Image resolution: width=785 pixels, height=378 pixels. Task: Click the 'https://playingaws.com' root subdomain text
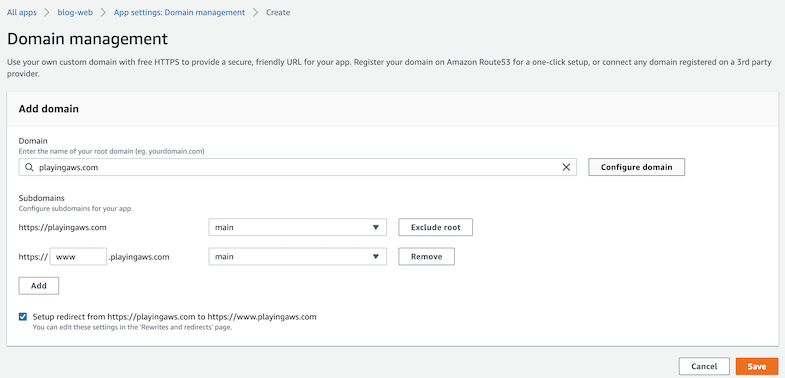[x=63, y=227]
